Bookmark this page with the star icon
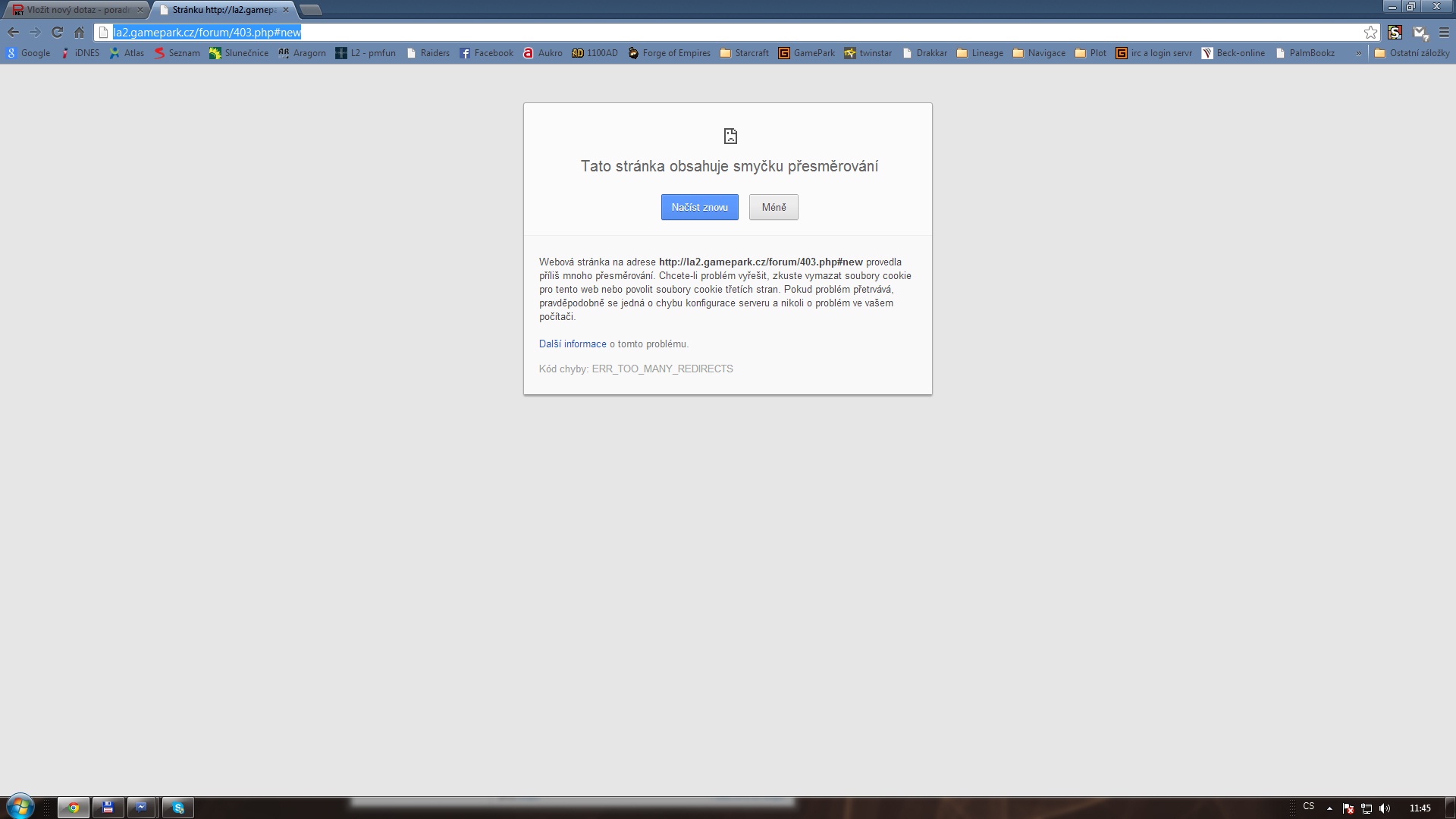Viewport: 1456px width, 819px height. pos(1370,33)
